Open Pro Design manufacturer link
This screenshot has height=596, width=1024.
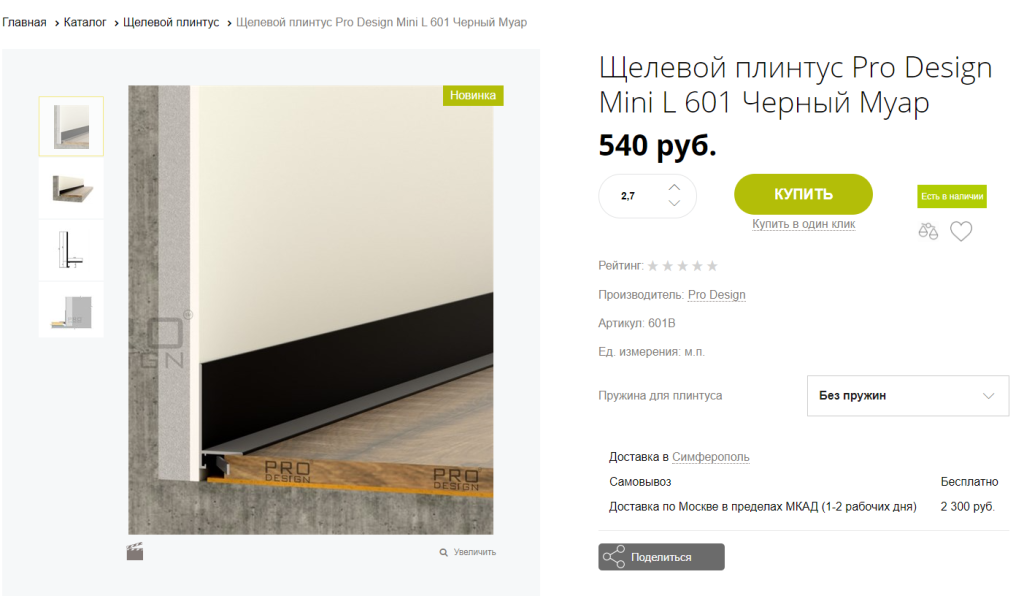pyautogui.click(x=716, y=294)
